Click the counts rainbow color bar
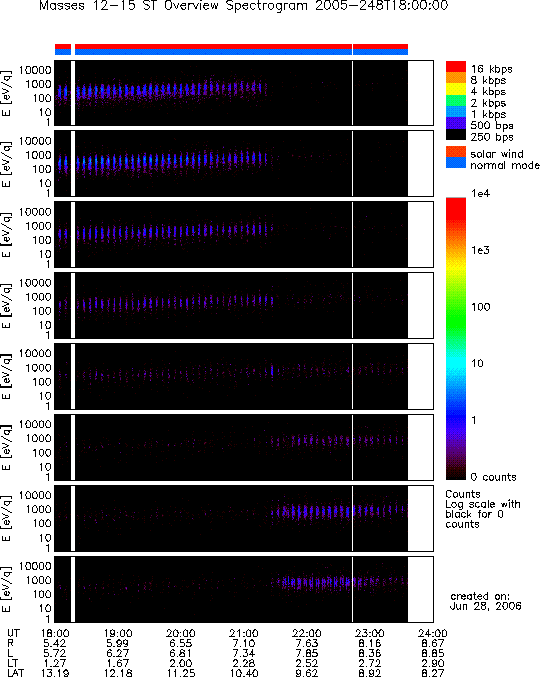Image resolution: width=540 pixels, height=677 pixels. [x=456, y=338]
